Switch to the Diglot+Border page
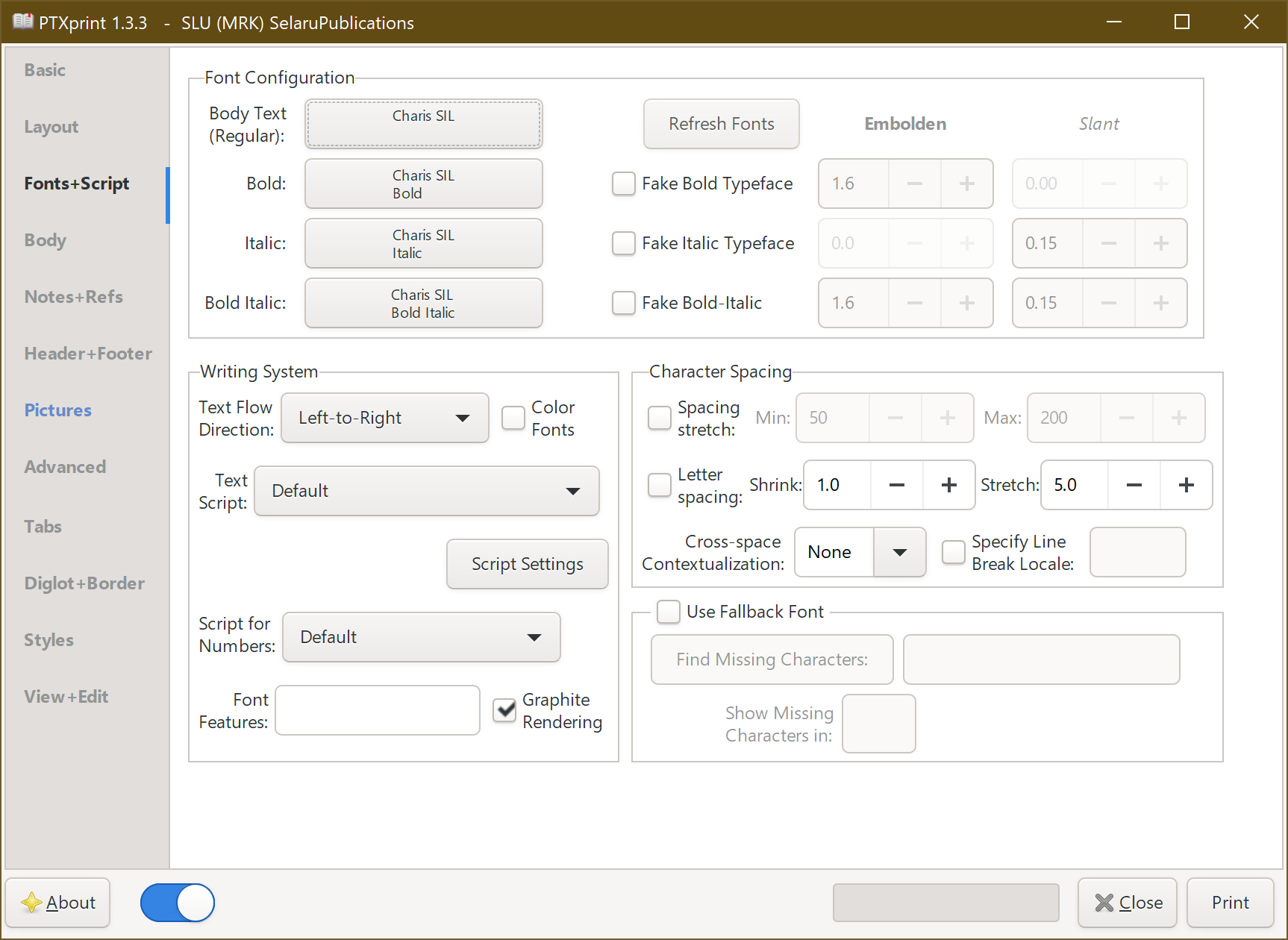Screen dimensions: 1288x940 83,583
